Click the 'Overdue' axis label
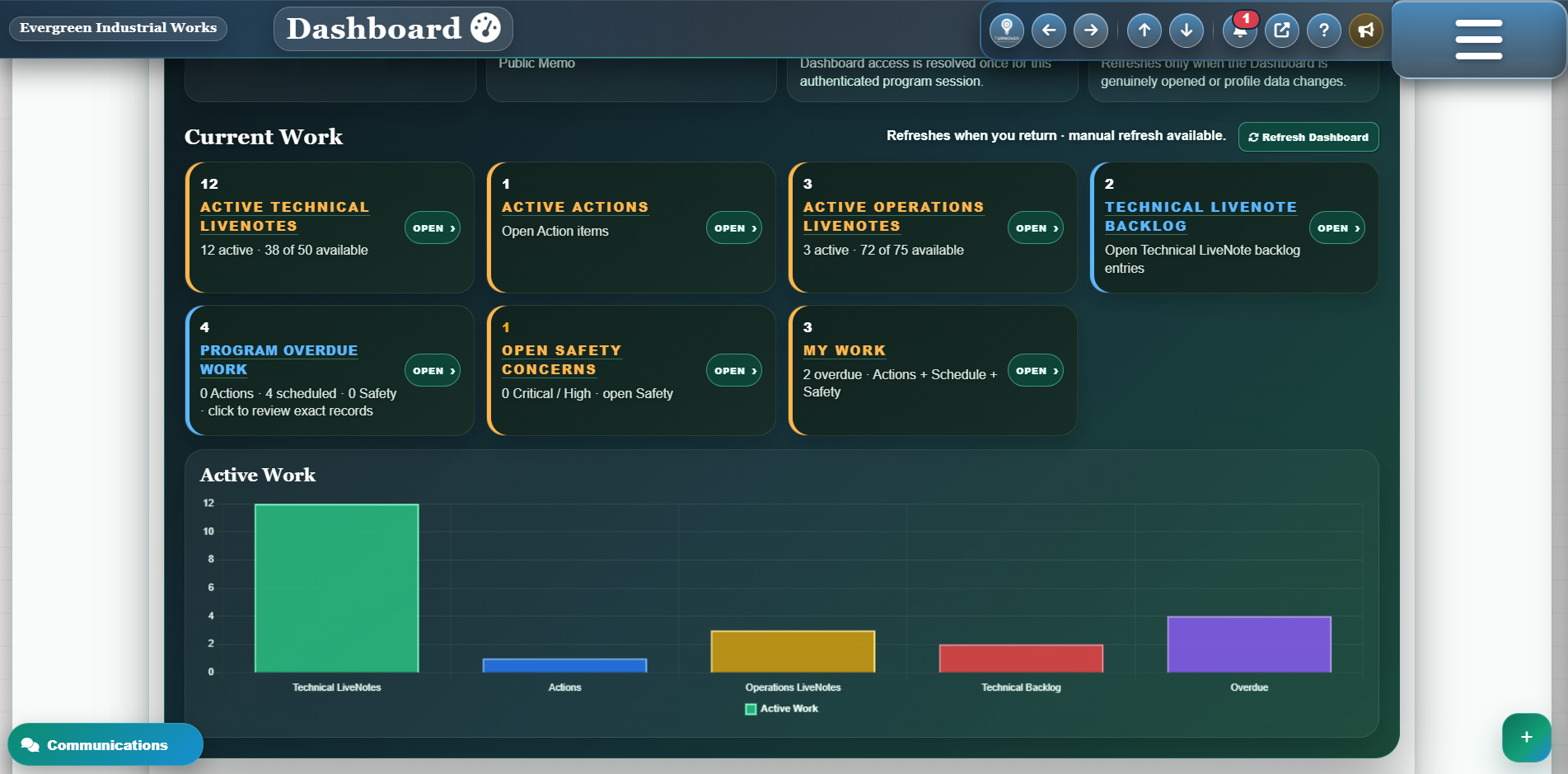 [1249, 687]
